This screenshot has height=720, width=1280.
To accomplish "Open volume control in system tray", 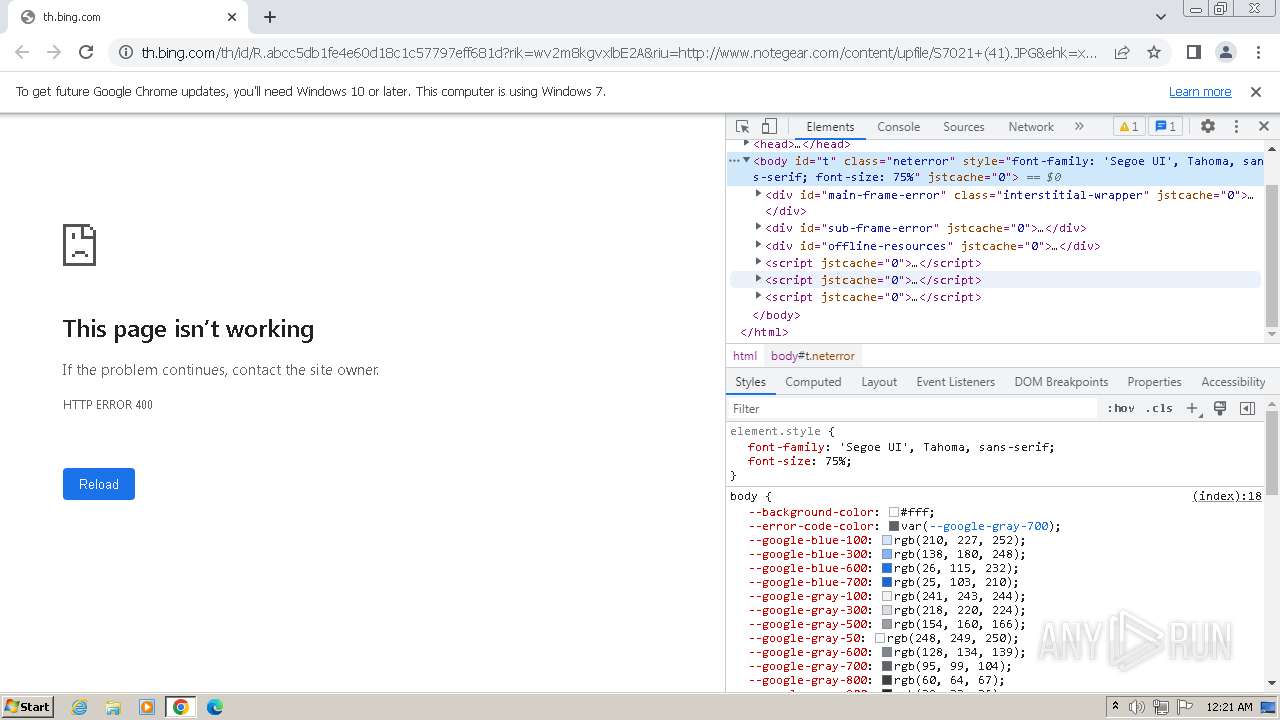I will [x=1137, y=707].
